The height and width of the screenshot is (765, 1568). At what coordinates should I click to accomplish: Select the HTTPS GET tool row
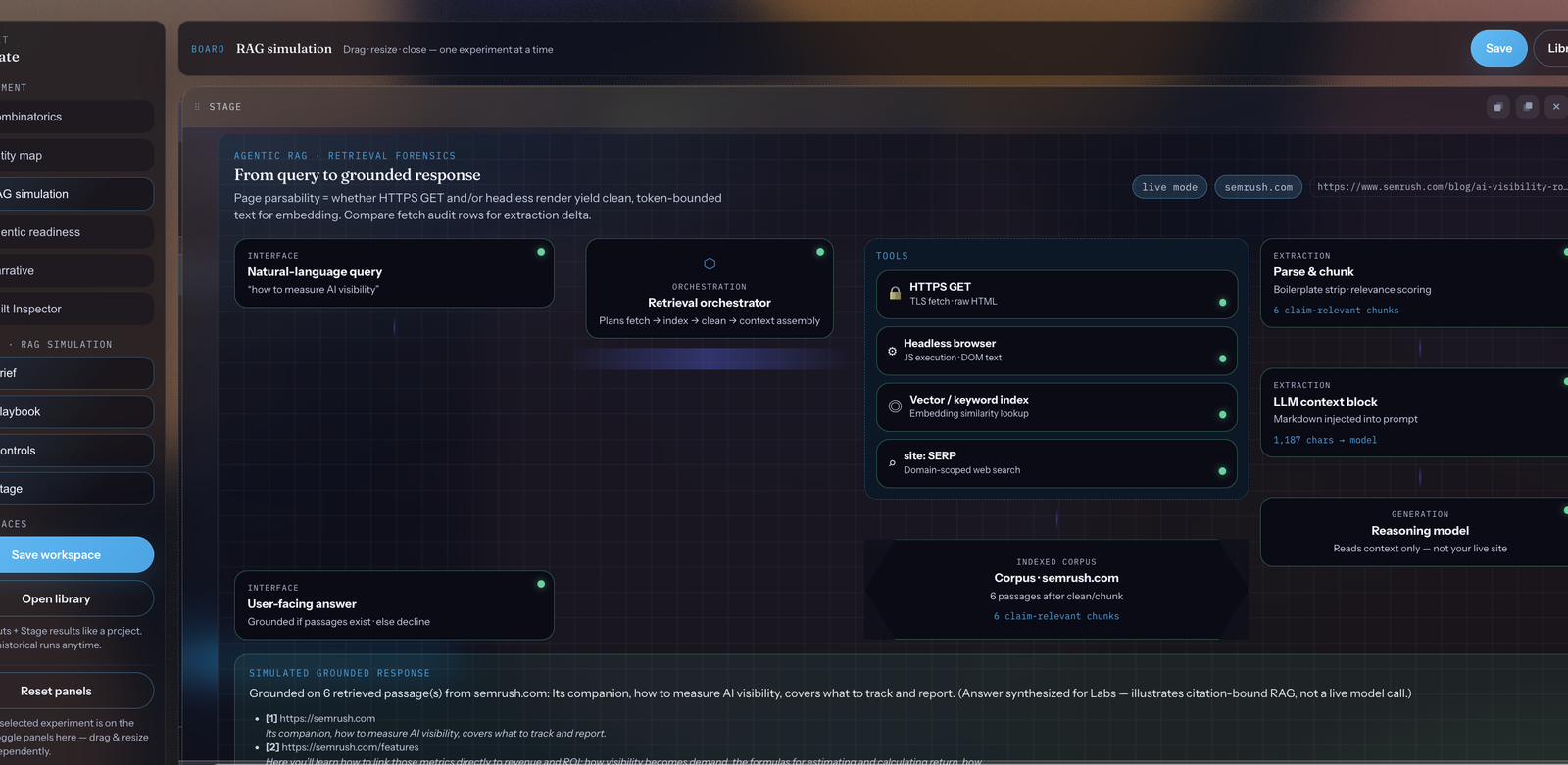coord(1056,295)
